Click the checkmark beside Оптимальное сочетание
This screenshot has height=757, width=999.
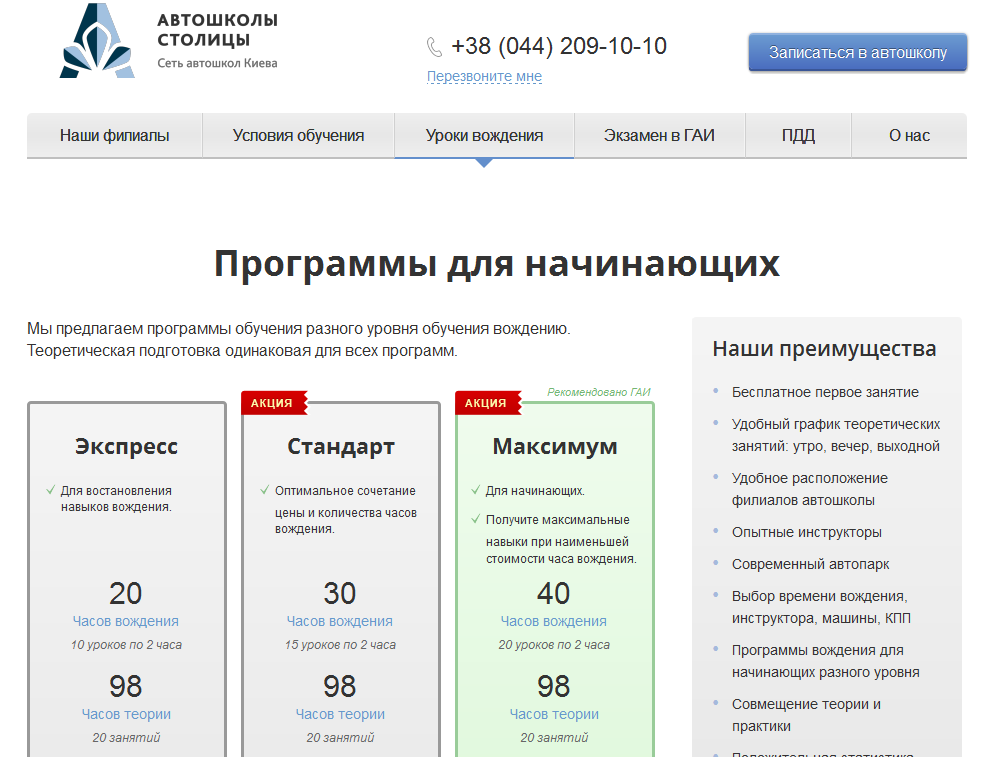(x=264, y=490)
